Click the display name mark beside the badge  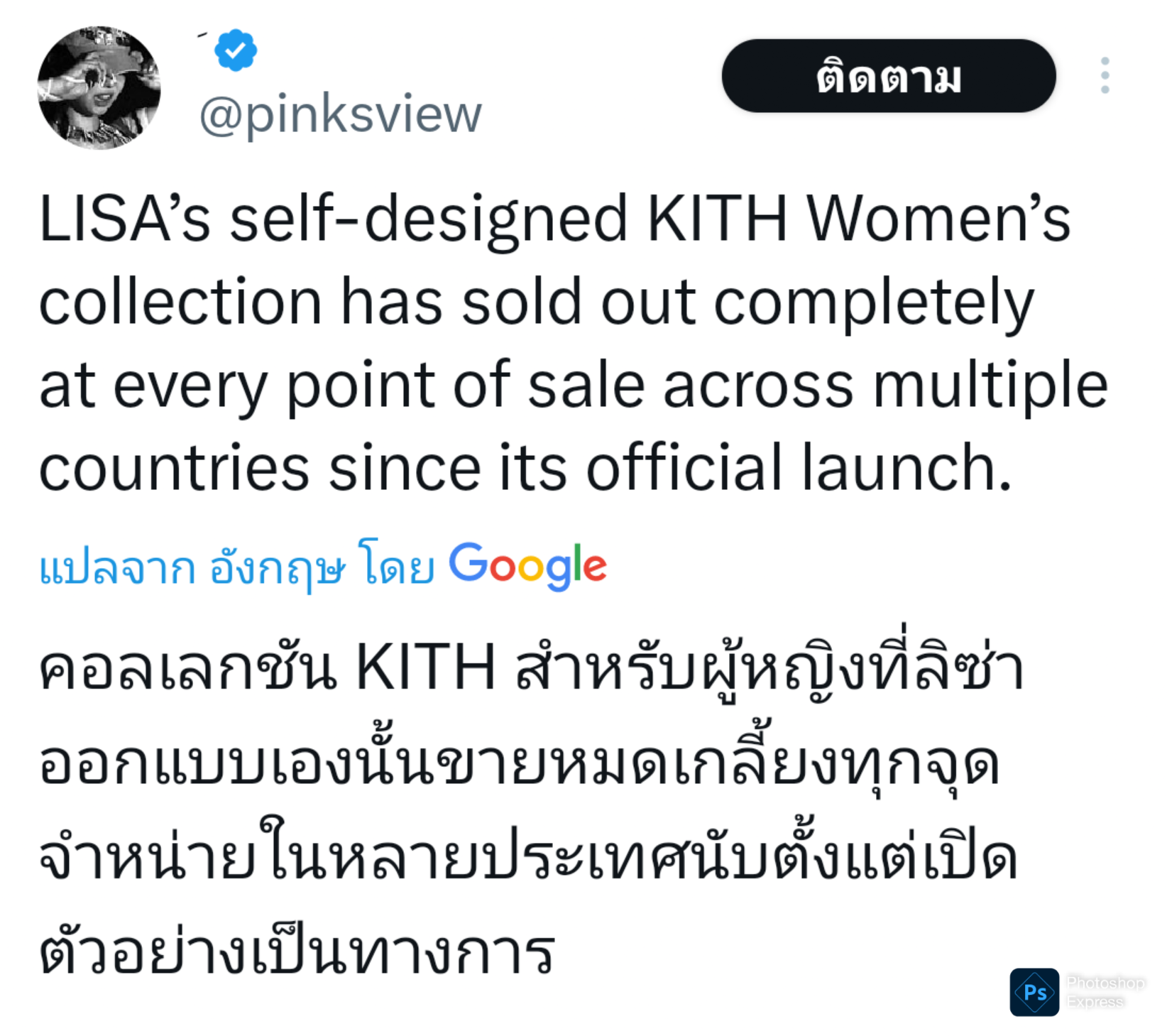(x=203, y=35)
